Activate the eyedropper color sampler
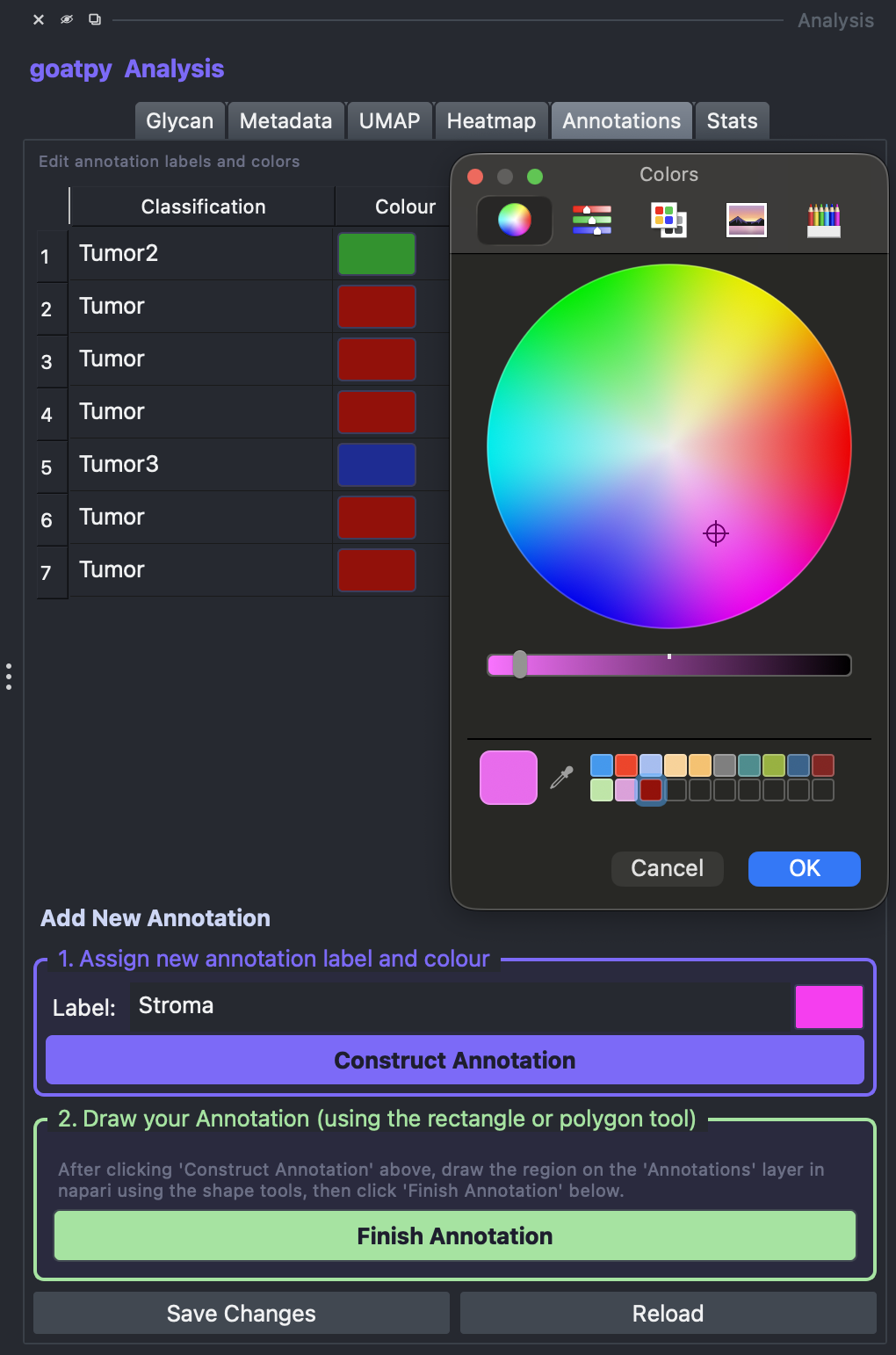 tap(561, 778)
